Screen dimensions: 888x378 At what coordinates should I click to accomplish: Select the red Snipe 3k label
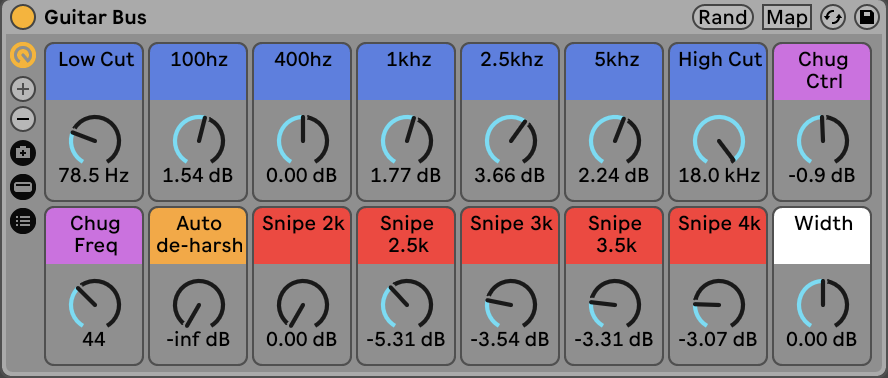coord(511,236)
